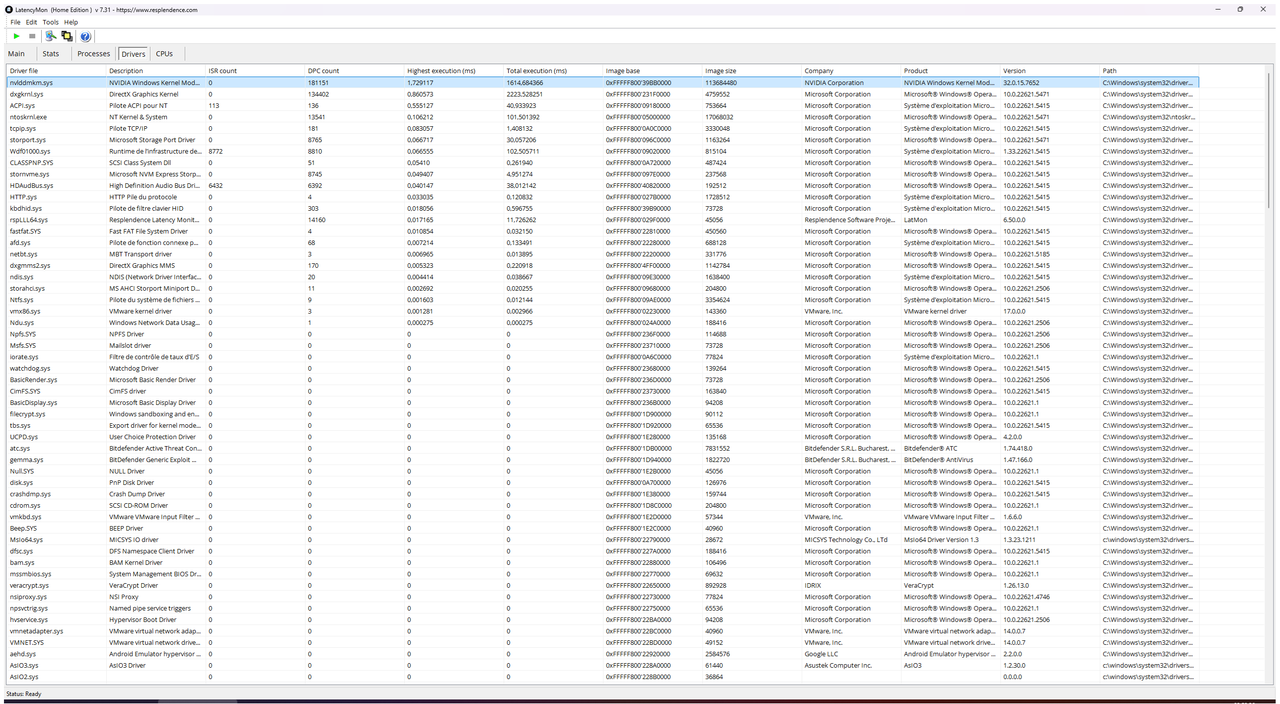
Task: Select the Ntfs.sys driver row
Action: tap(602, 300)
